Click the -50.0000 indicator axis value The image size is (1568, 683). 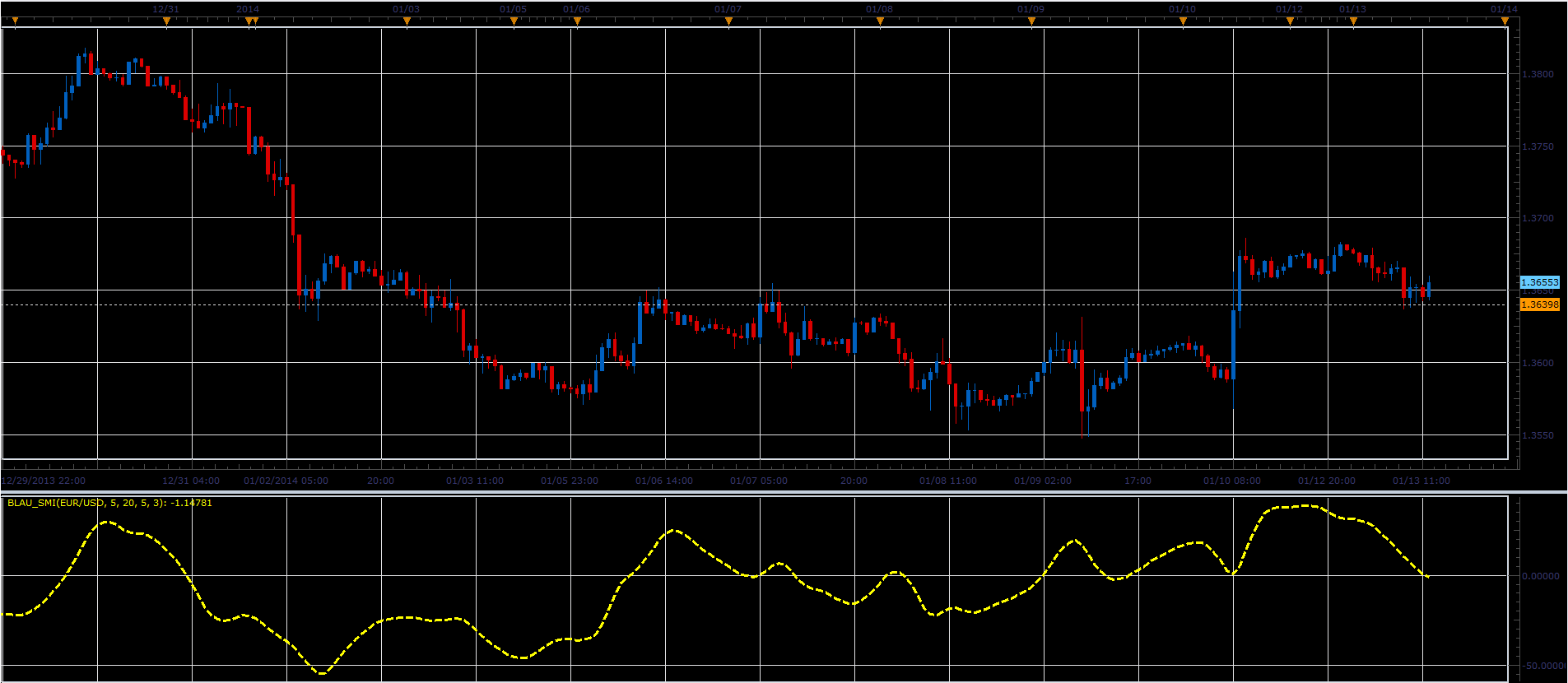click(1543, 666)
